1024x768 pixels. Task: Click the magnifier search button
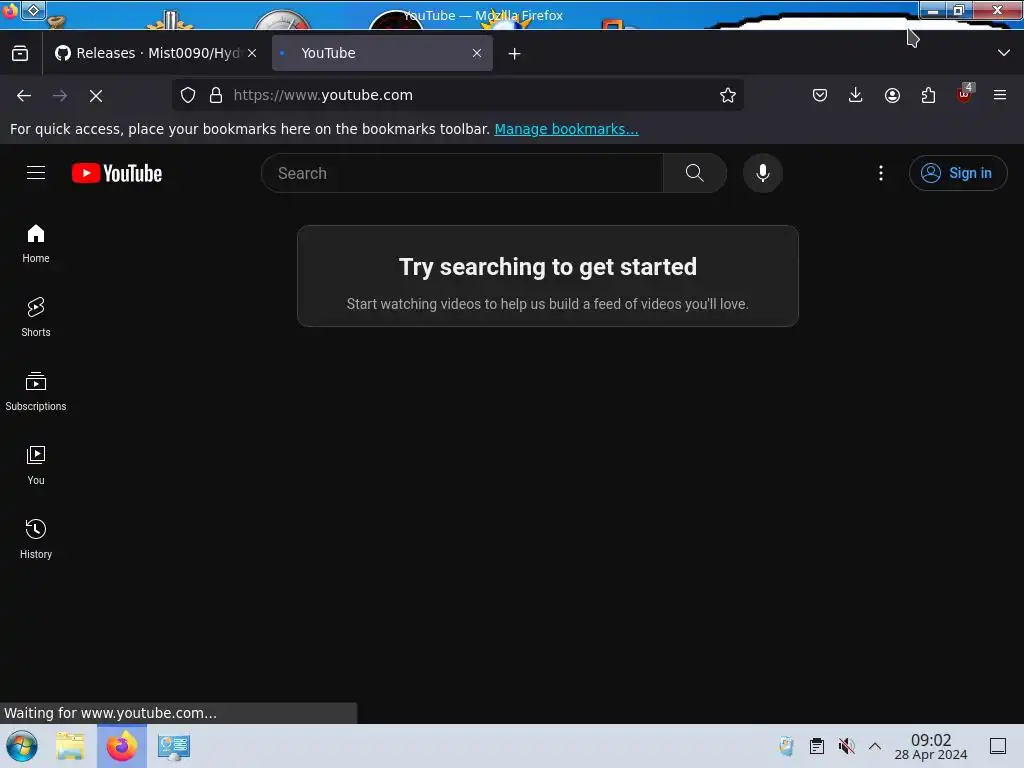[x=694, y=173]
